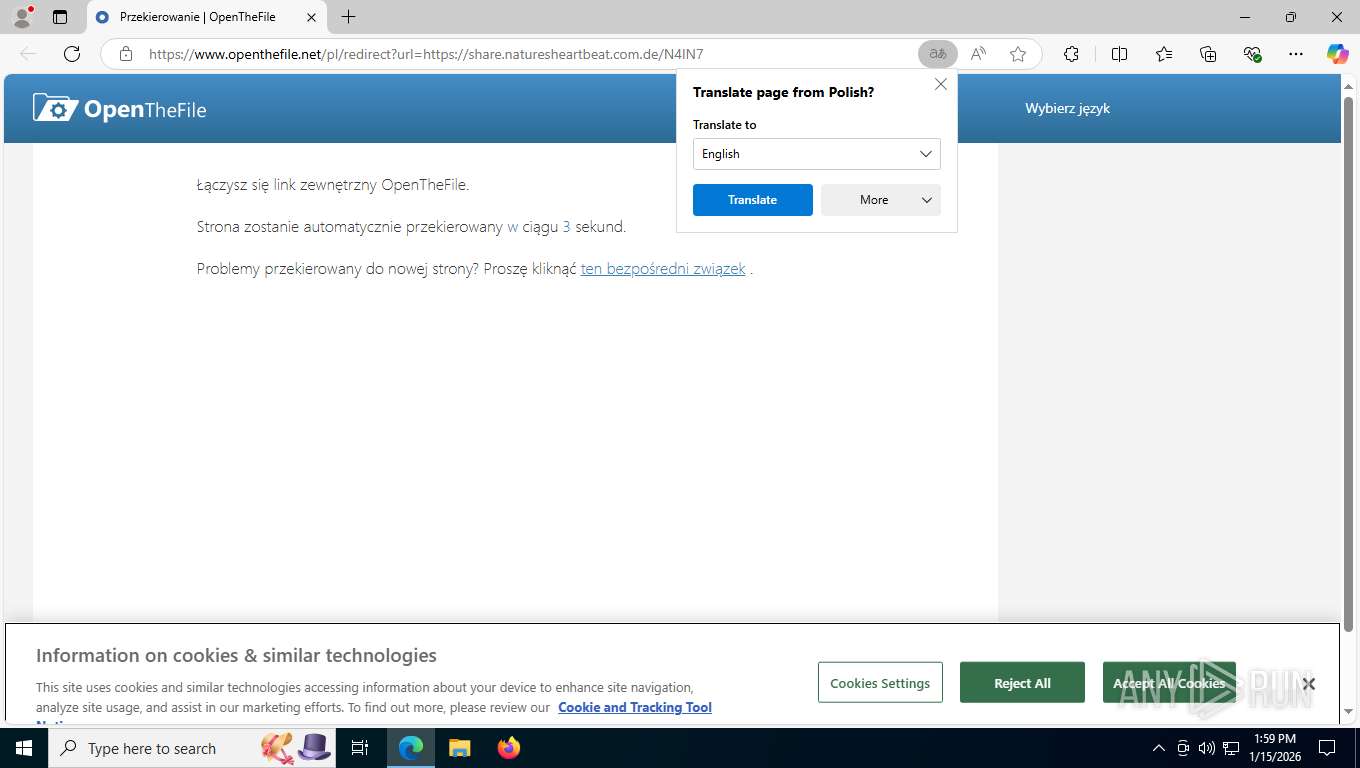The height and width of the screenshot is (768, 1360).
Task: Open File Explorer from taskbar
Action: [459, 748]
